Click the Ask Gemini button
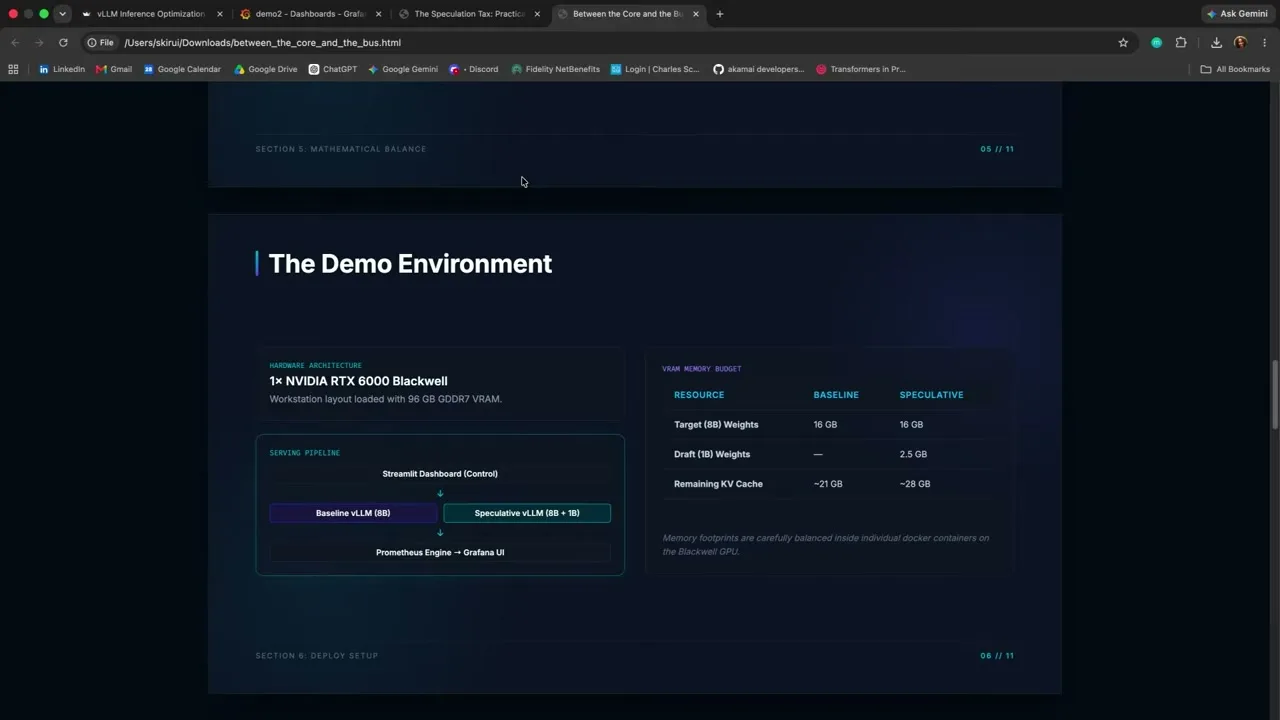 pos(1237,14)
